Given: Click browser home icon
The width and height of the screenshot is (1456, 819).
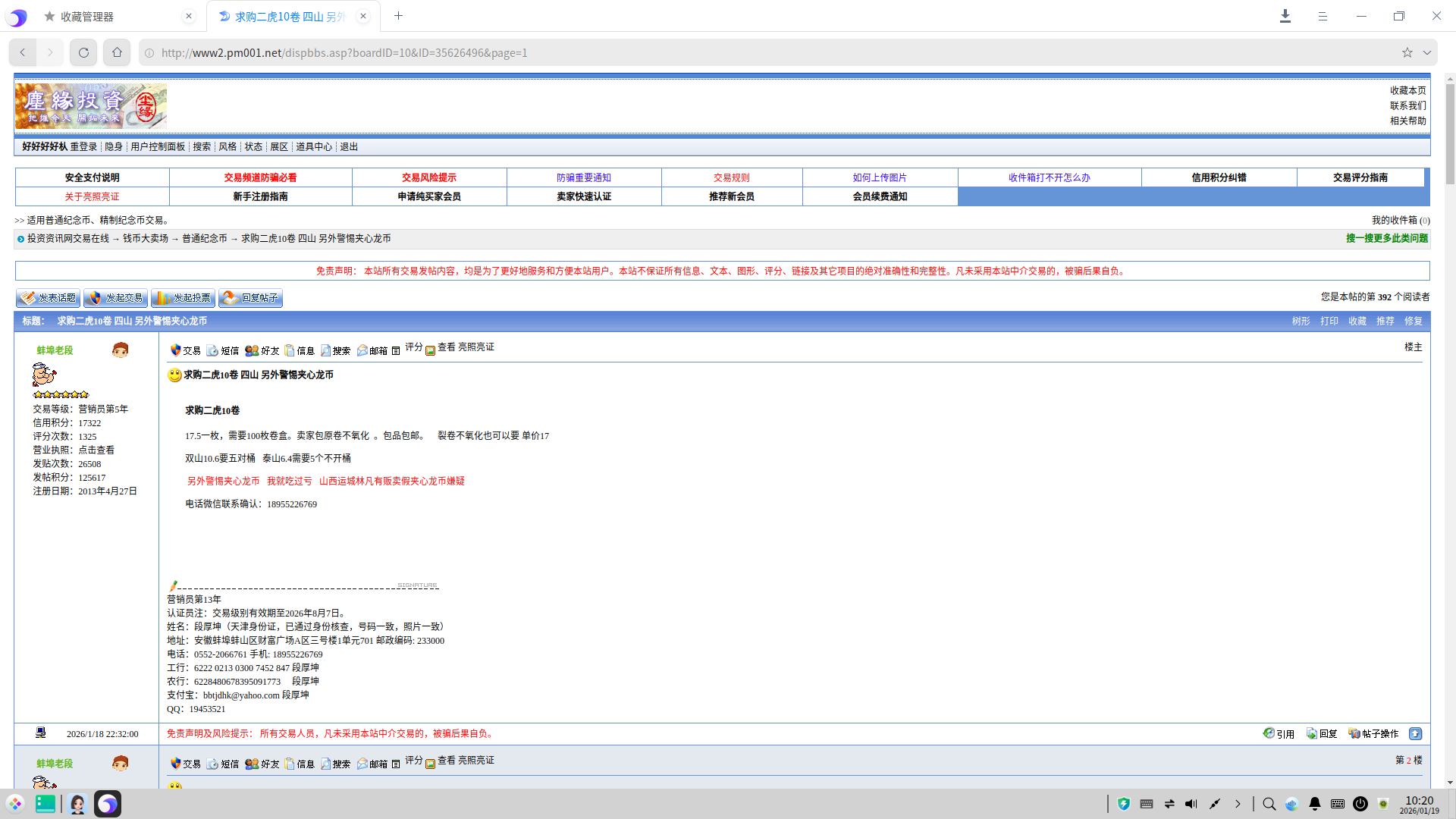Looking at the screenshot, I should [x=117, y=53].
